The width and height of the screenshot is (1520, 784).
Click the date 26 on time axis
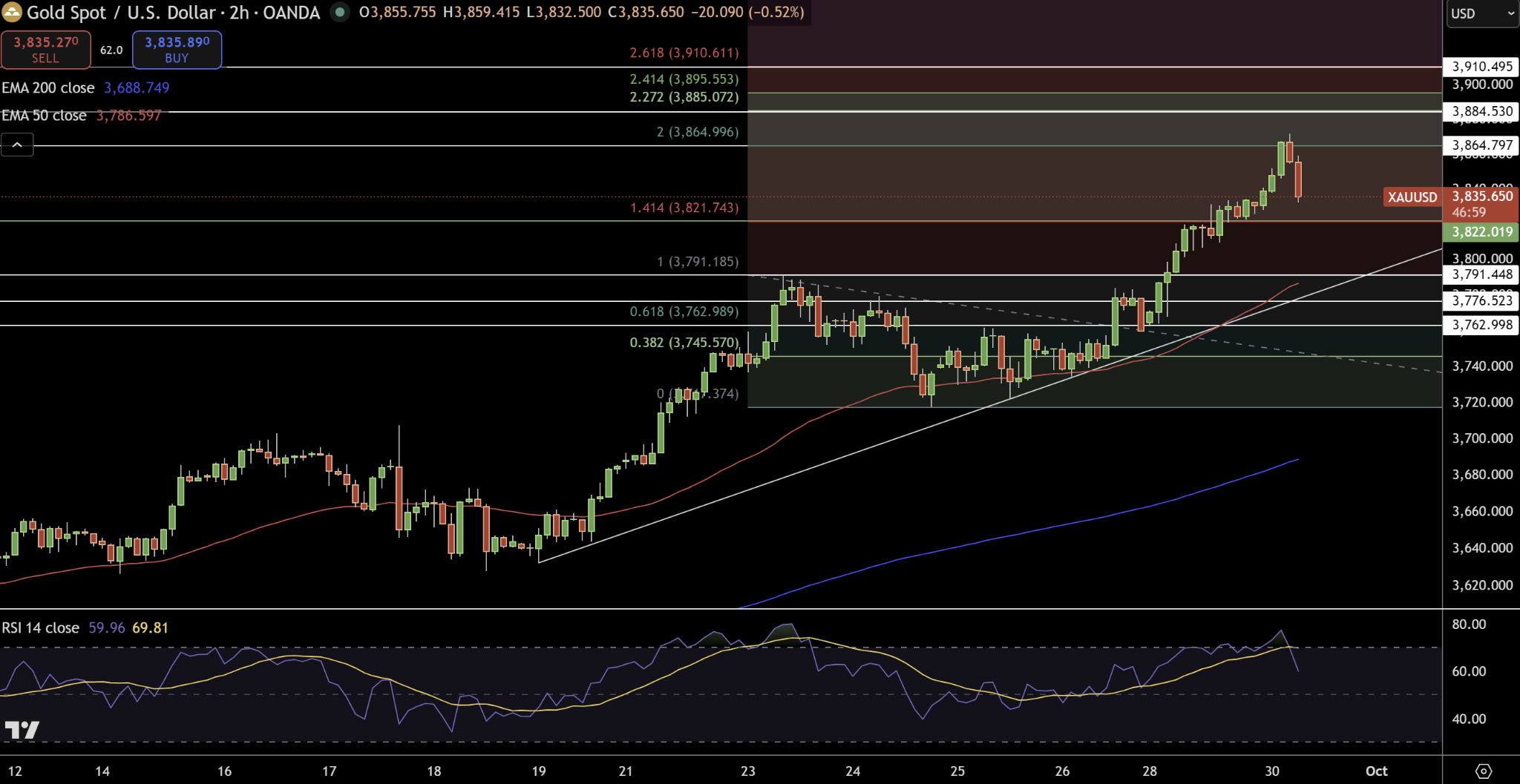1062,771
